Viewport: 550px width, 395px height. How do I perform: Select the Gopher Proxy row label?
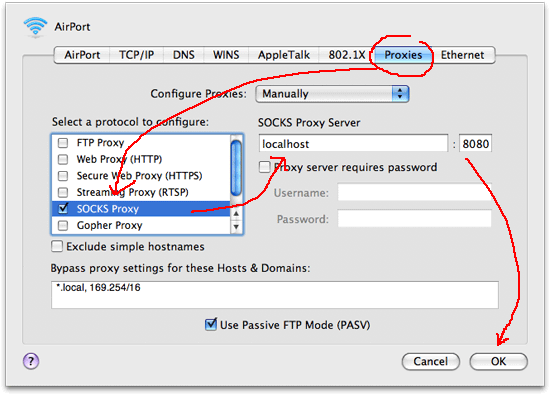[109, 225]
